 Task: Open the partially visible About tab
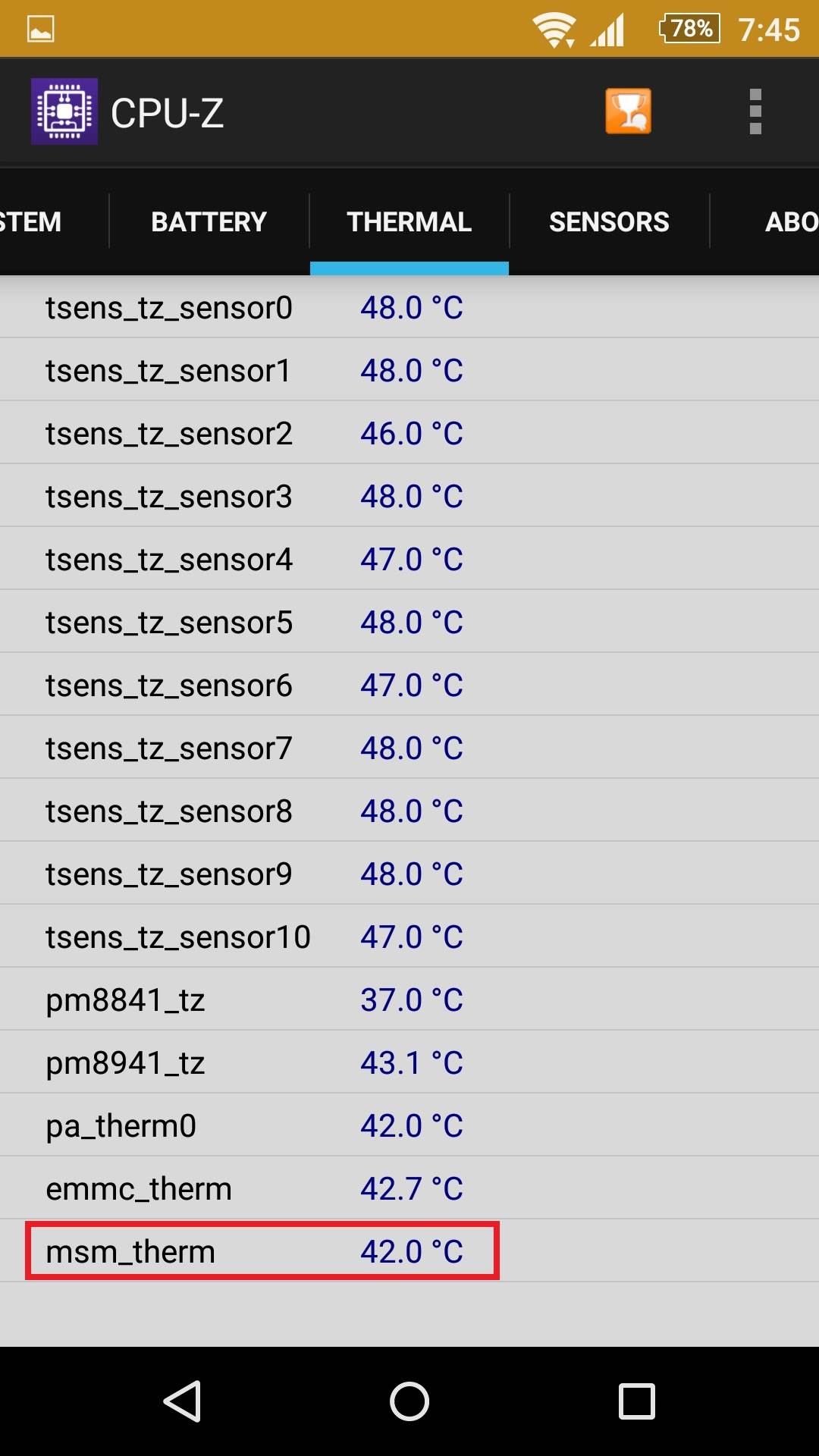790,221
